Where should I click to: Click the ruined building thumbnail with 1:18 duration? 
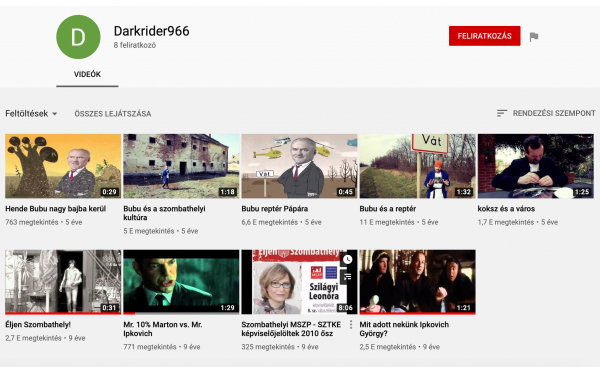tap(181, 166)
